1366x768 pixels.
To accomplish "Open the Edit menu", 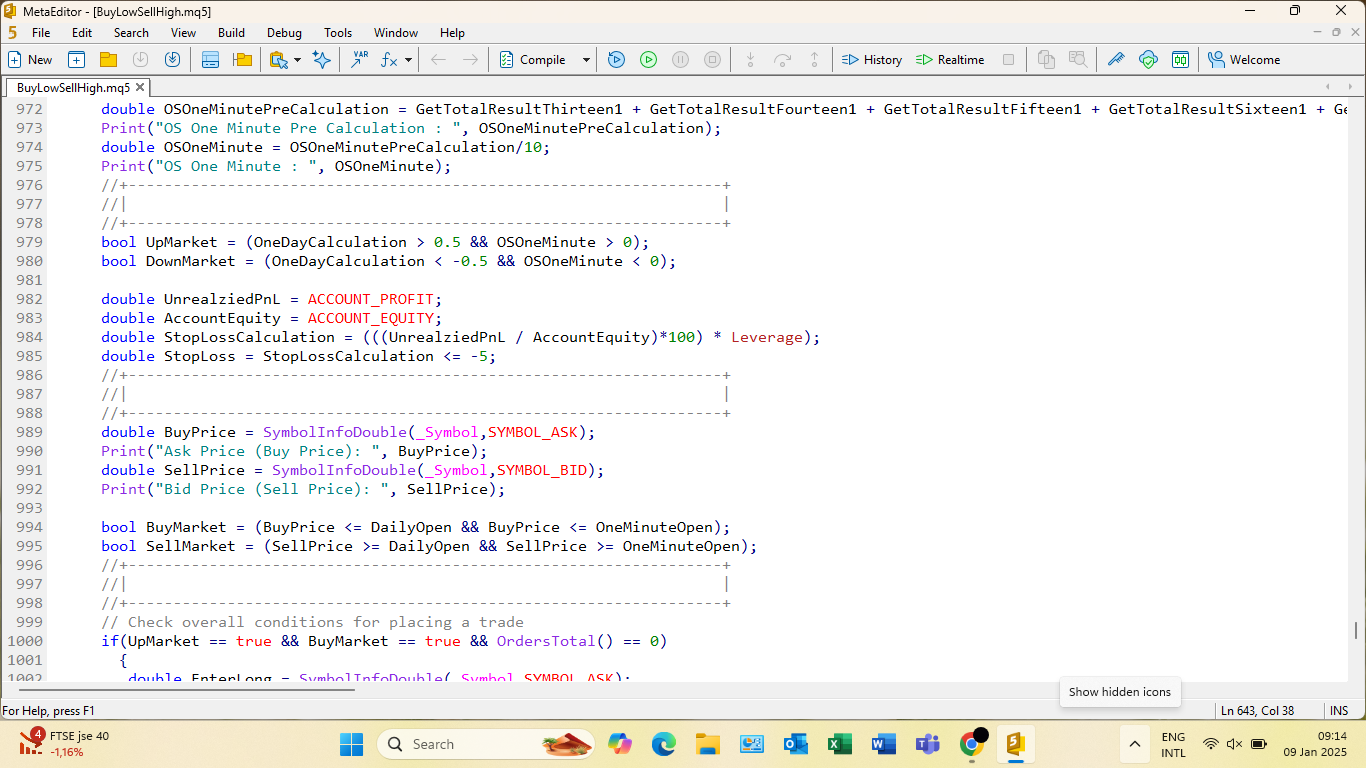I will 82,33.
